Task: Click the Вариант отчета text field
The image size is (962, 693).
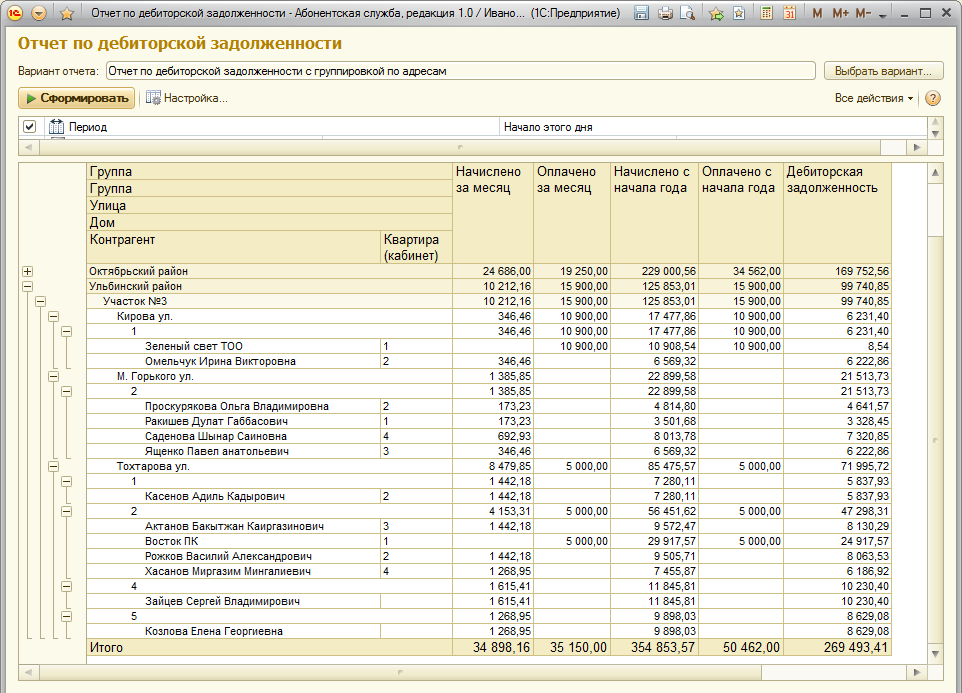Action: point(459,71)
